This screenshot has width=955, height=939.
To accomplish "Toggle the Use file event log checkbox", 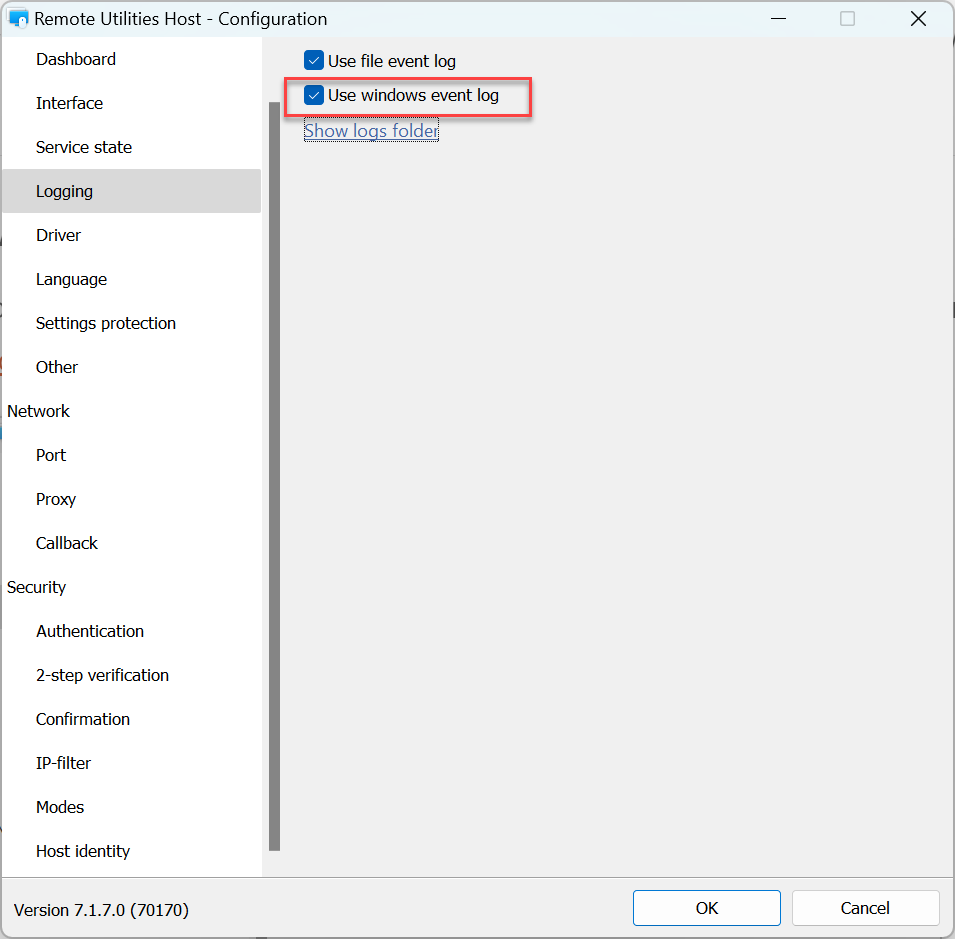I will [x=314, y=61].
